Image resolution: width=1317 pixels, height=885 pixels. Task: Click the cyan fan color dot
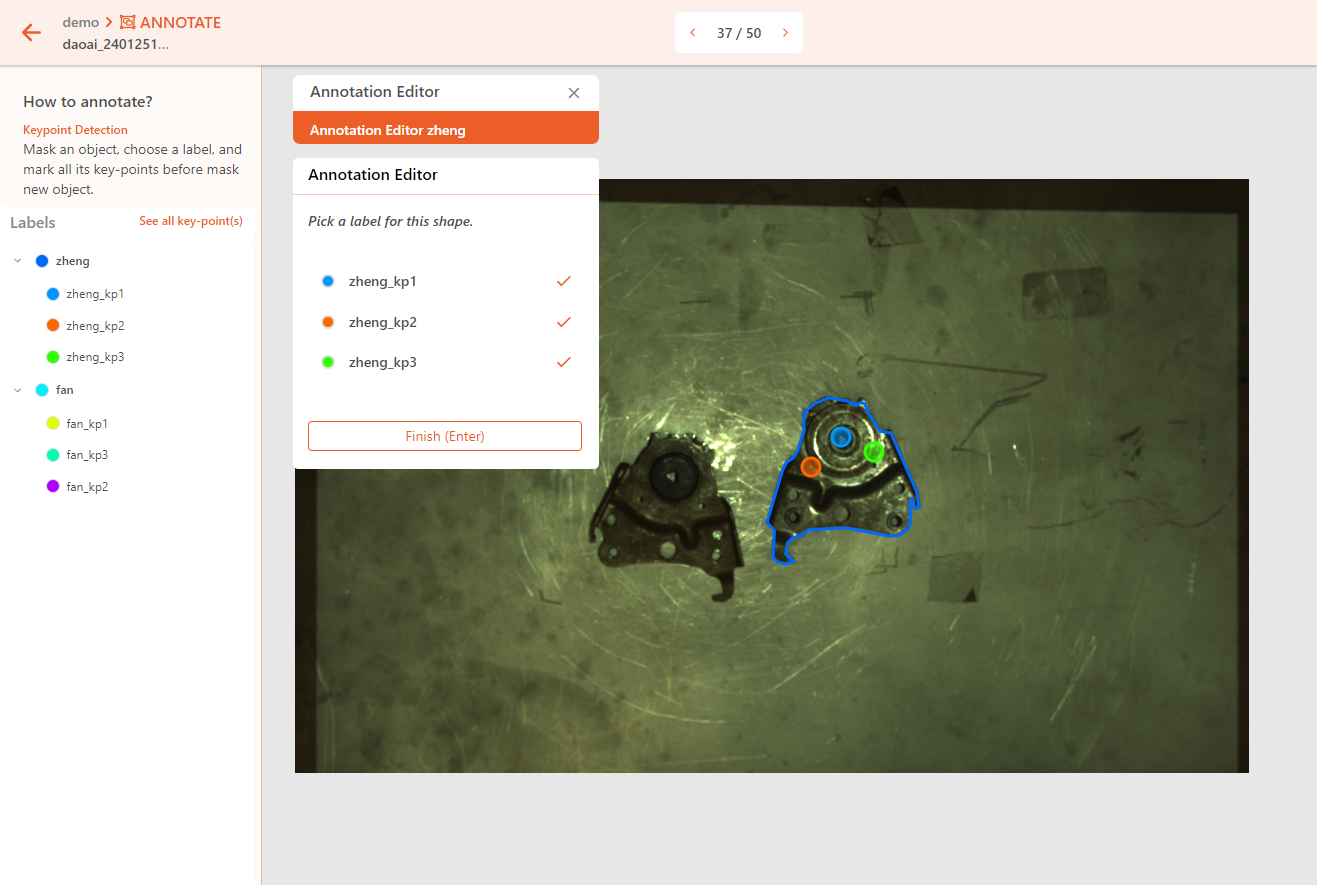(x=42, y=390)
